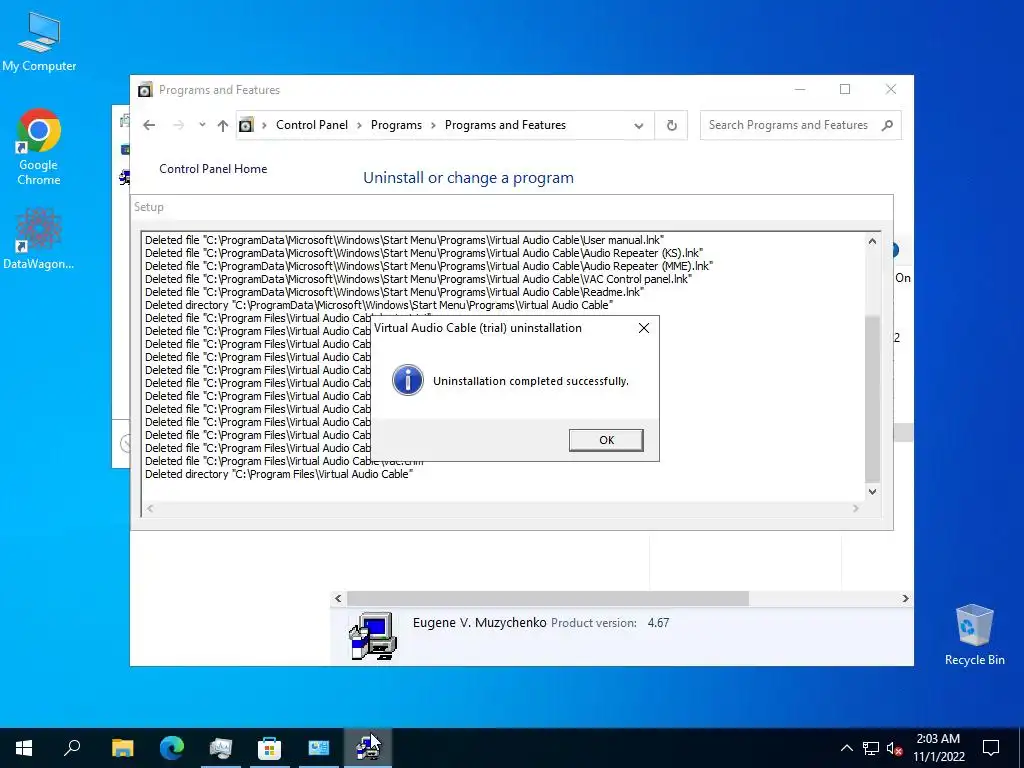Click Programs and Features breadcrumb
Image resolution: width=1024 pixels, height=768 pixels.
505,125
